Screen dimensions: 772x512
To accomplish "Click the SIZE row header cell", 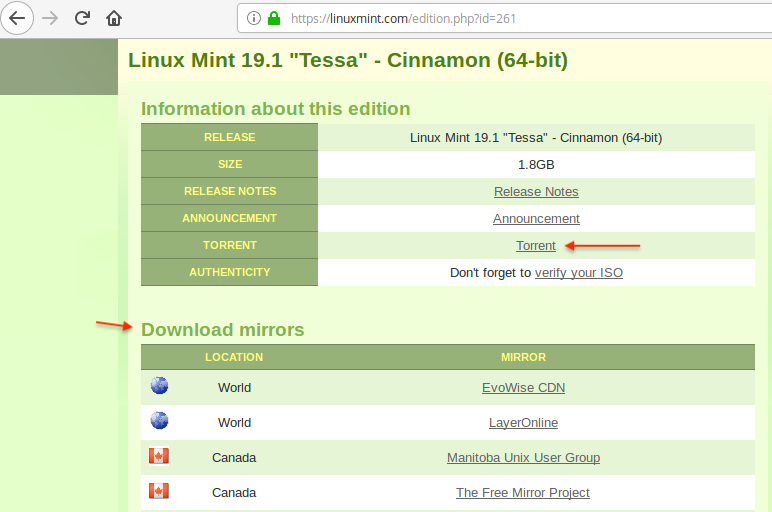I will pos(229,164).
